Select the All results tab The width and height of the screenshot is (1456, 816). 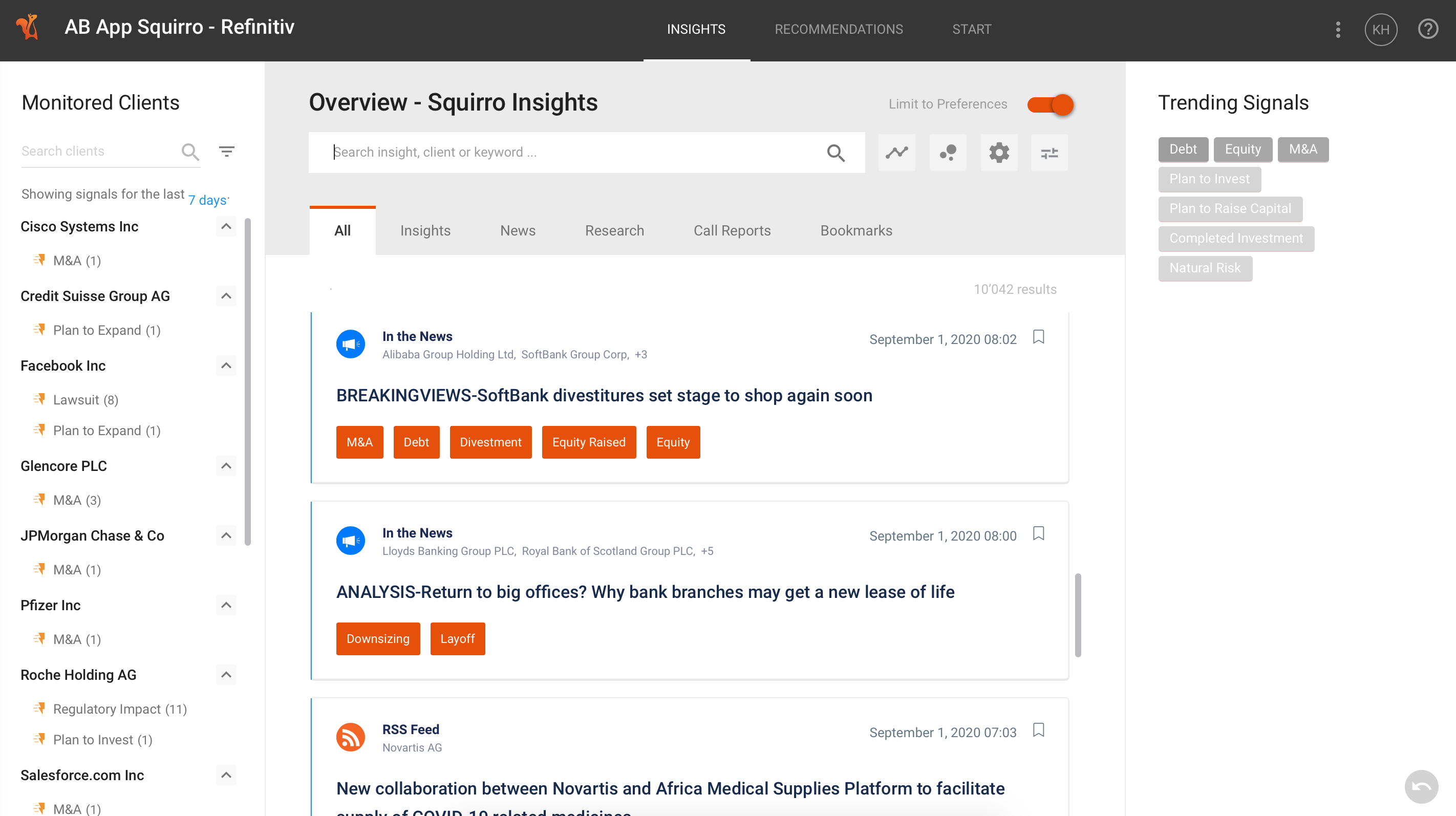[342, 230]
